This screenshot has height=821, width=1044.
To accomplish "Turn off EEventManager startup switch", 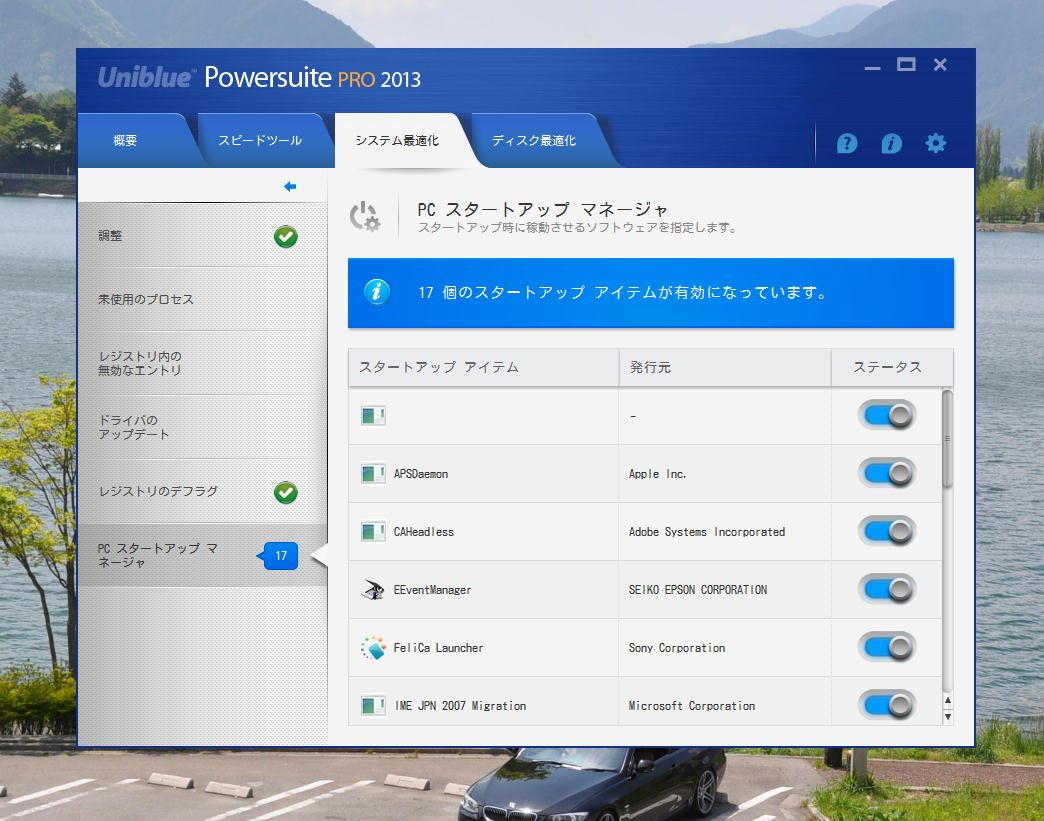I will [x=888, y=589].
